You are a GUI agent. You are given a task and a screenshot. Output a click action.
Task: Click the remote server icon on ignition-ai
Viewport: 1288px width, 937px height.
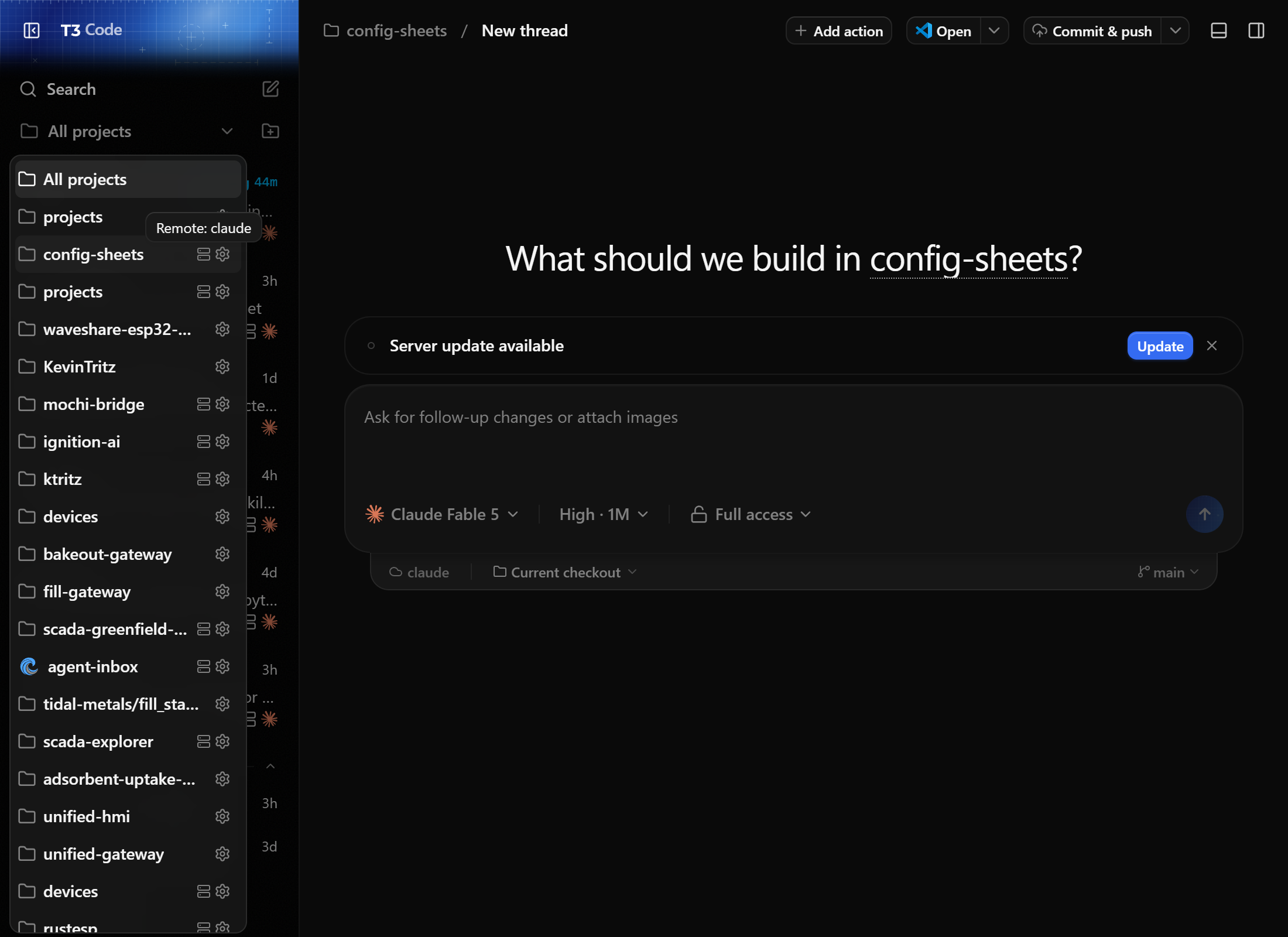[x=203, y=442]
